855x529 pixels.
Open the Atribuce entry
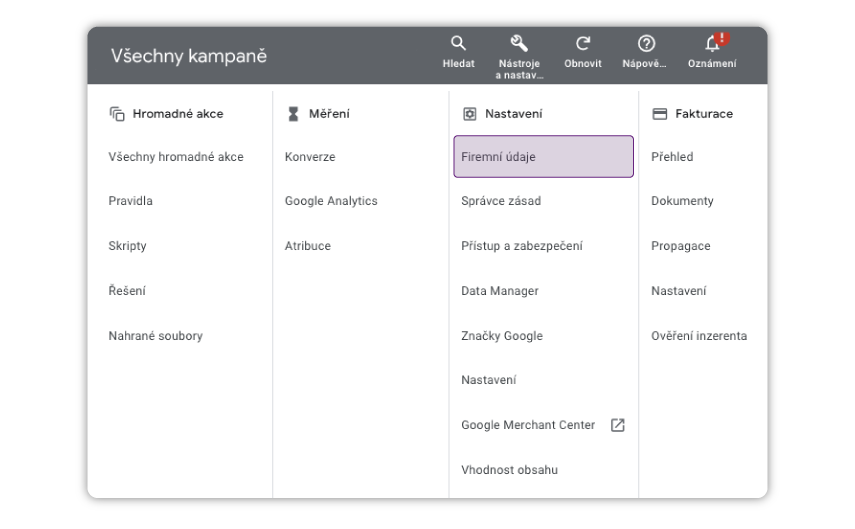(308, 246)
